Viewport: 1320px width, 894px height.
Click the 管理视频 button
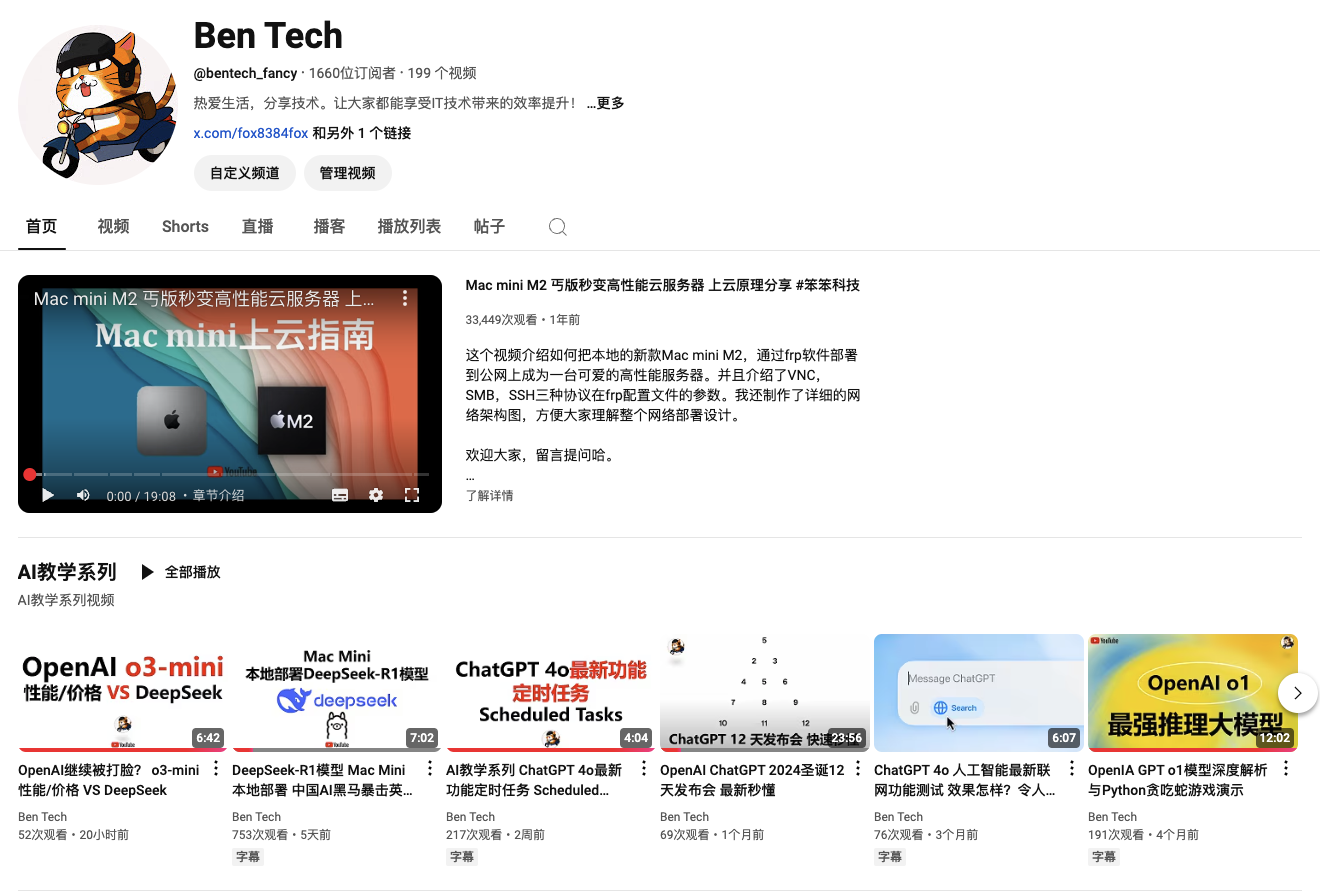[x=347, y=173]
